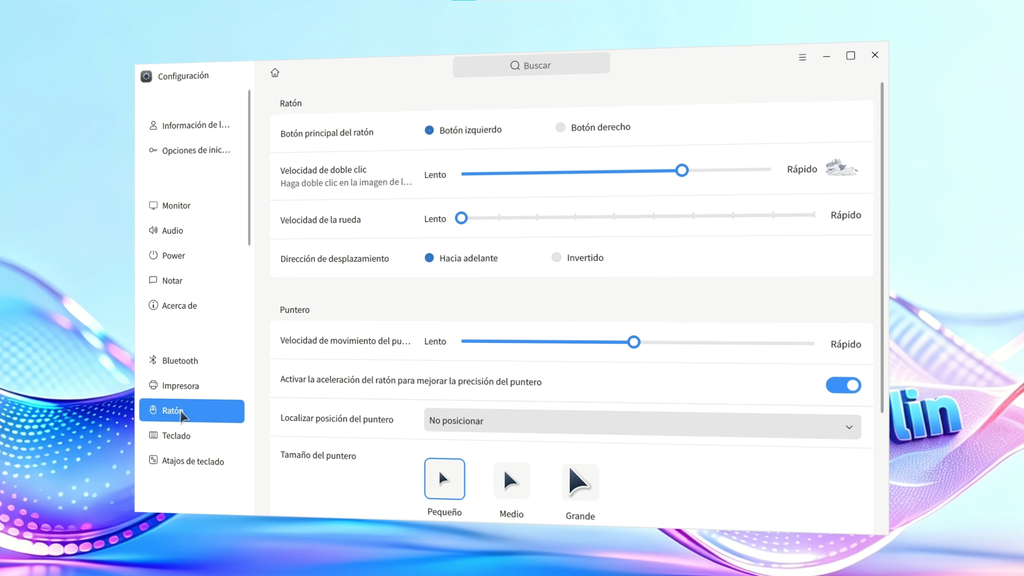Choose the Pequeño pointer size

point(444,479)
